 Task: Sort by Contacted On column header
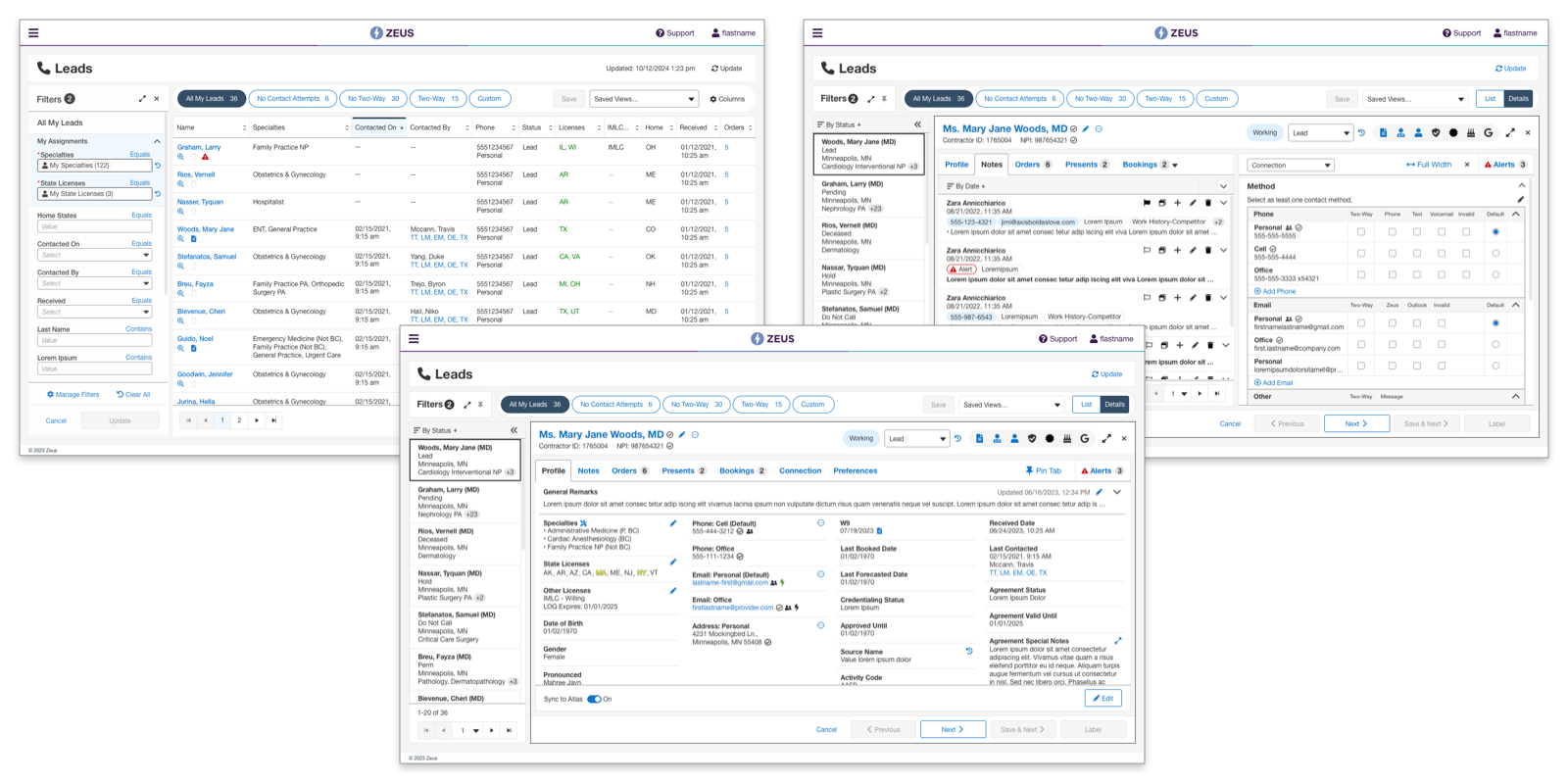378,127
